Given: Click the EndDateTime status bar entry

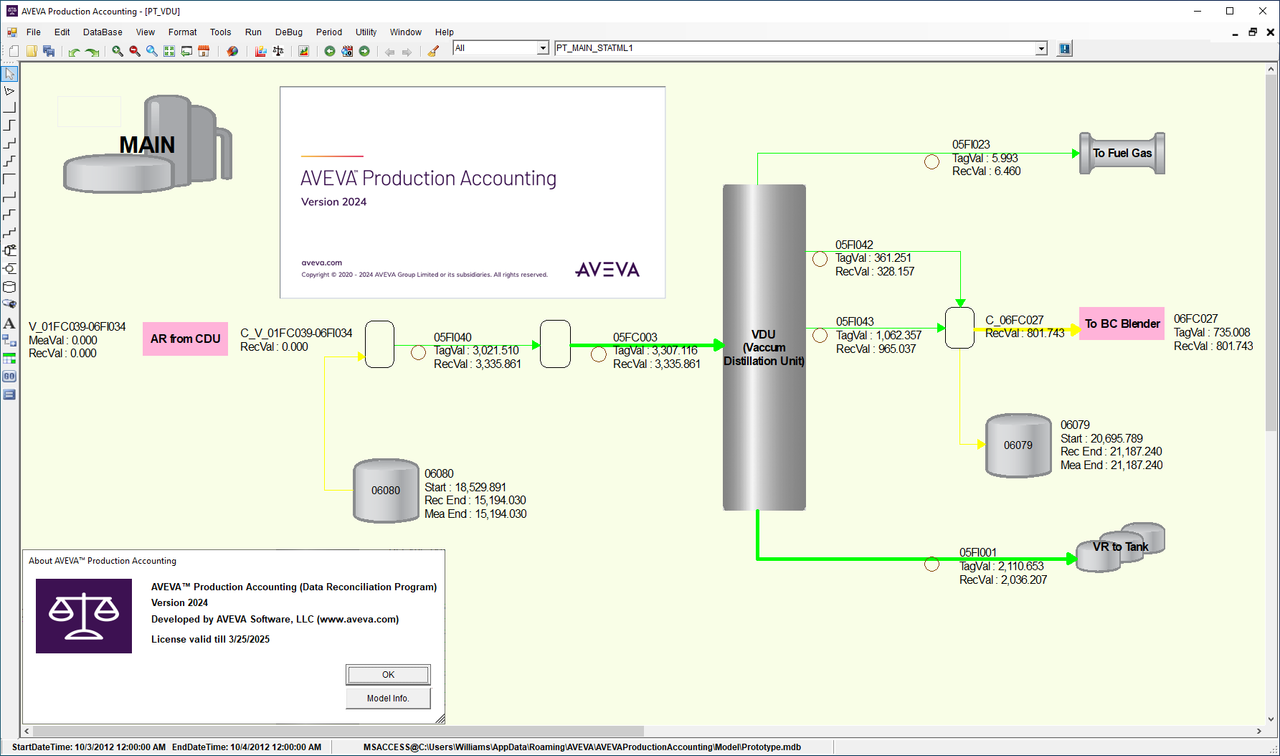Looking at the screenshot, I should [247, 747].
